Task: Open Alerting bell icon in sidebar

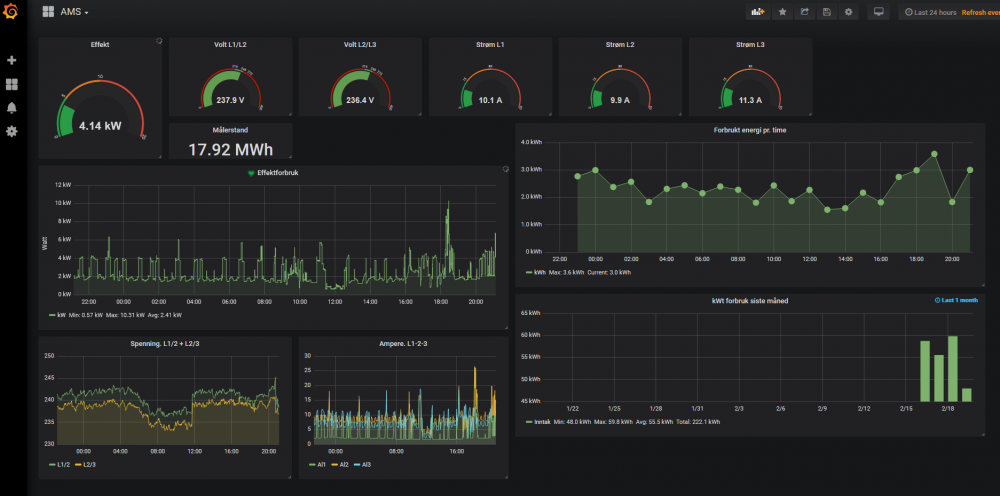Action: (12, 108)
